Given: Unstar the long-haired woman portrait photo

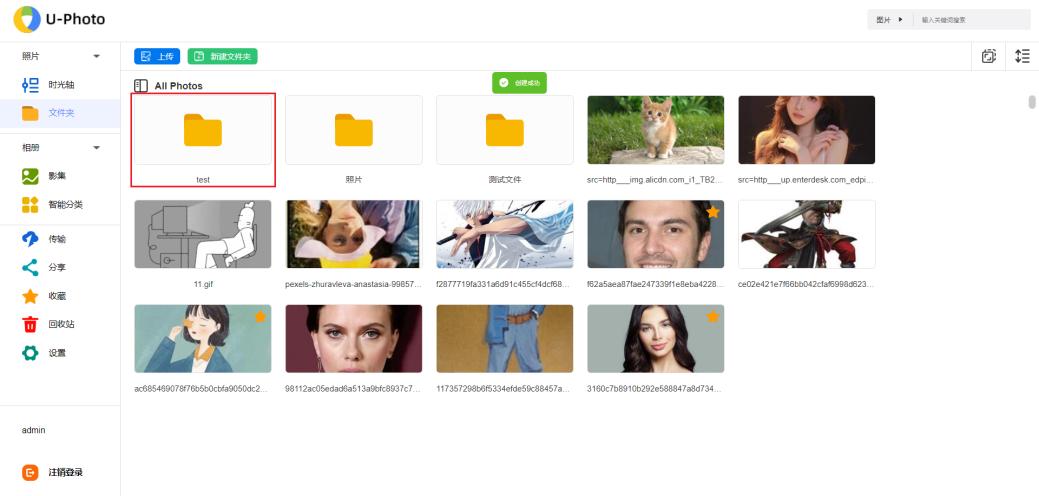Looking at the screenshot, I should tap(713, 317).
